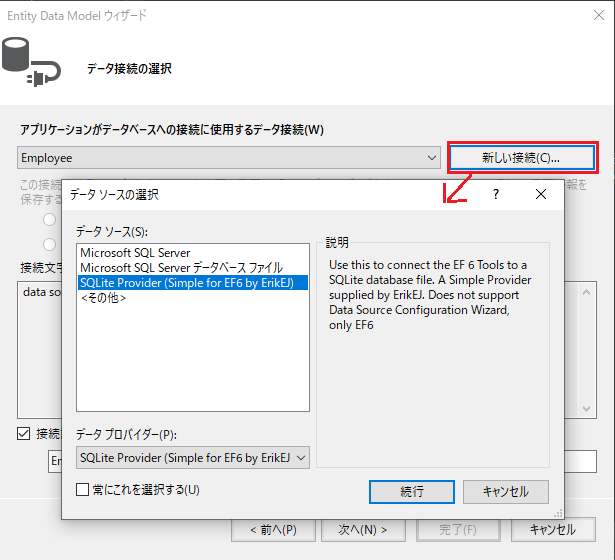The image size is (615, 560).
Task: Click the database plug wizard icon
Action: (31, 62)
